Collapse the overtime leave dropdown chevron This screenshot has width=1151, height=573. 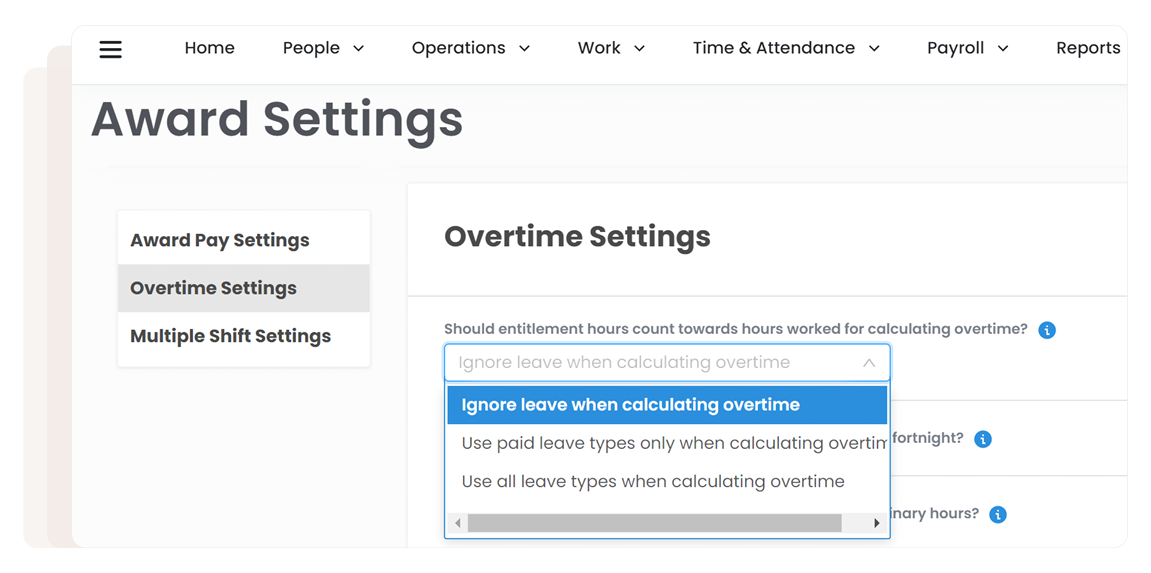(x=868, y=363)
